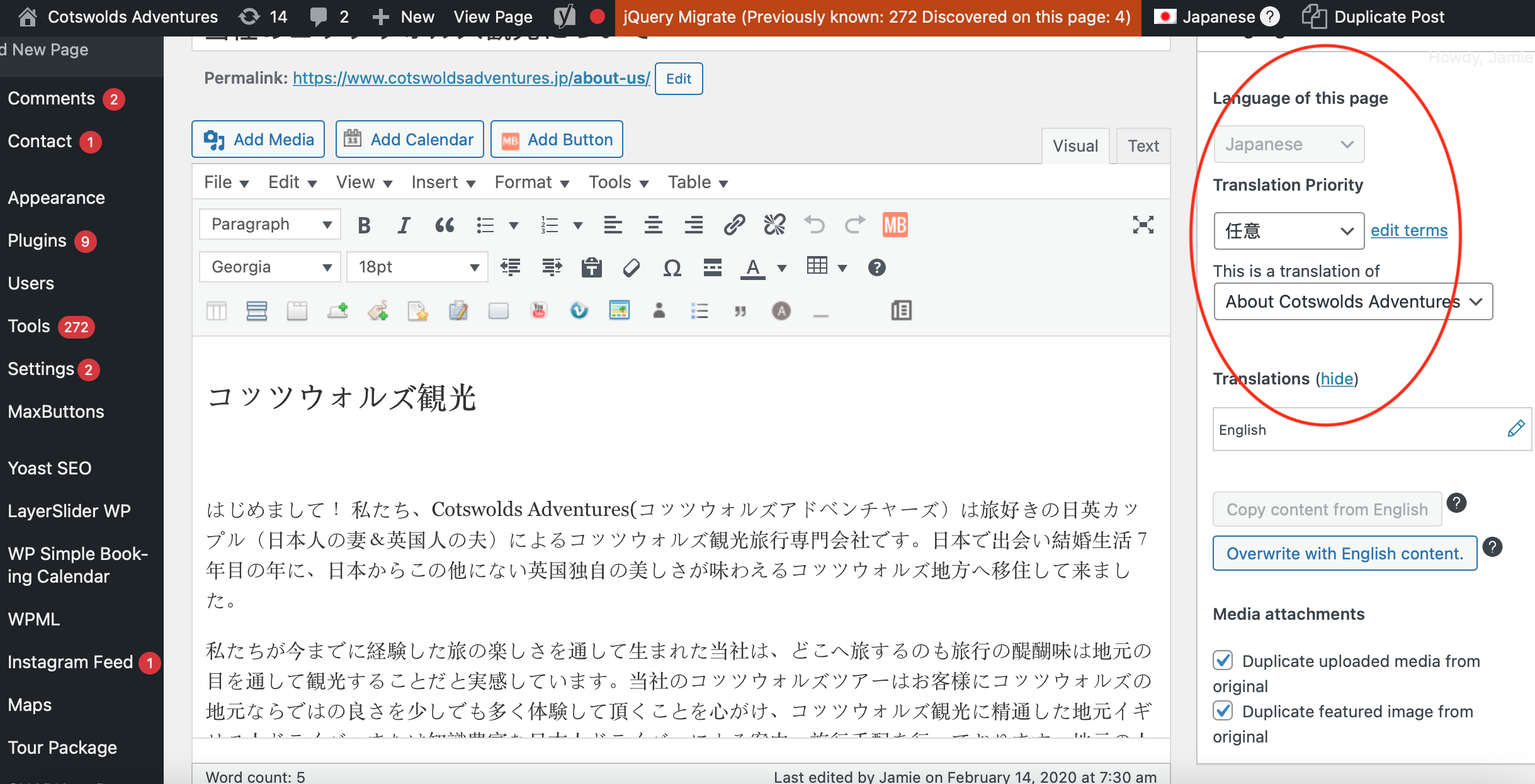This screenshot has height=784, width=1535.
Task: Expand numbered list style arrow
Action: coord(577,225)
